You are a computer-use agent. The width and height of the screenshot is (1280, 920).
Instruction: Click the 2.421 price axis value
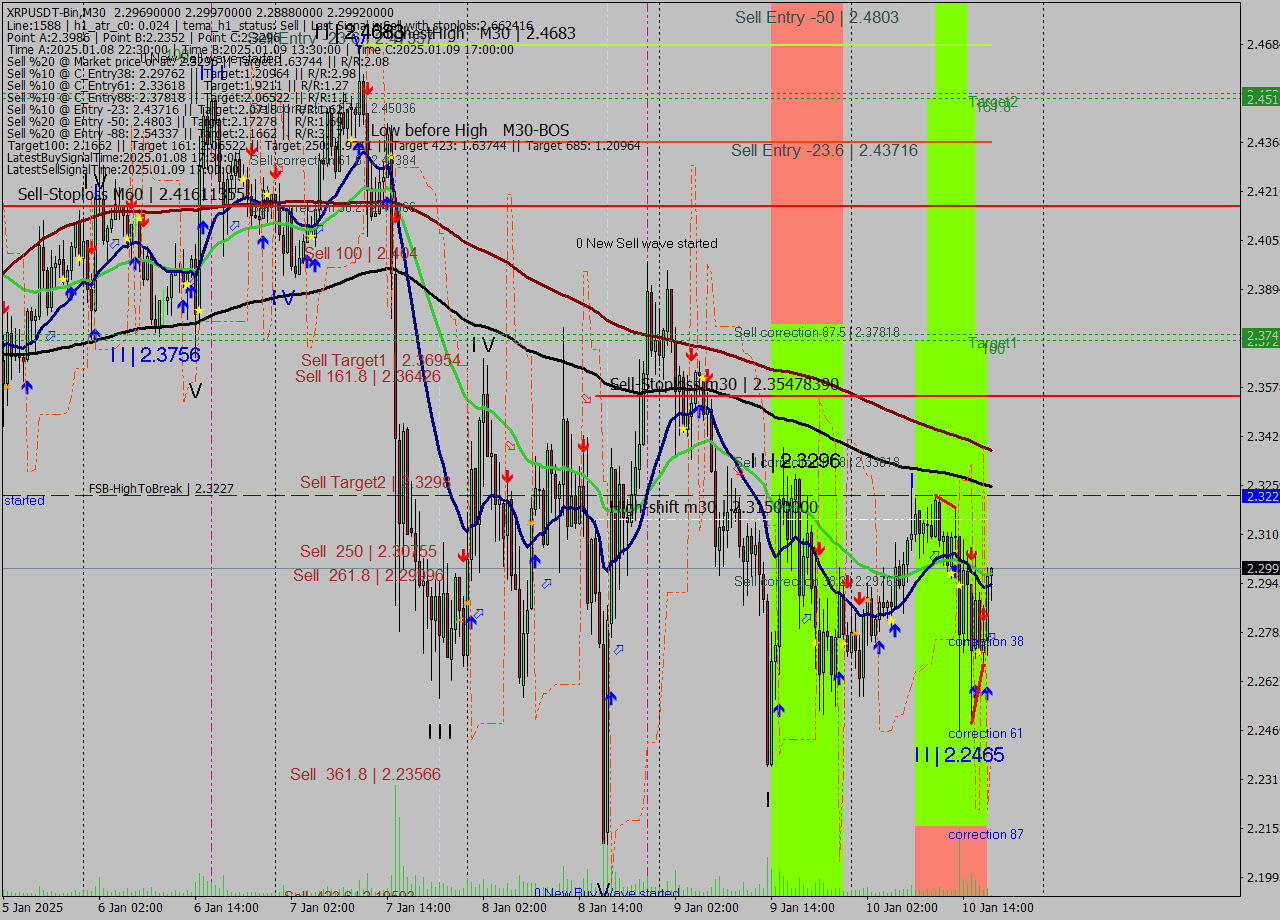[1262, 191]
